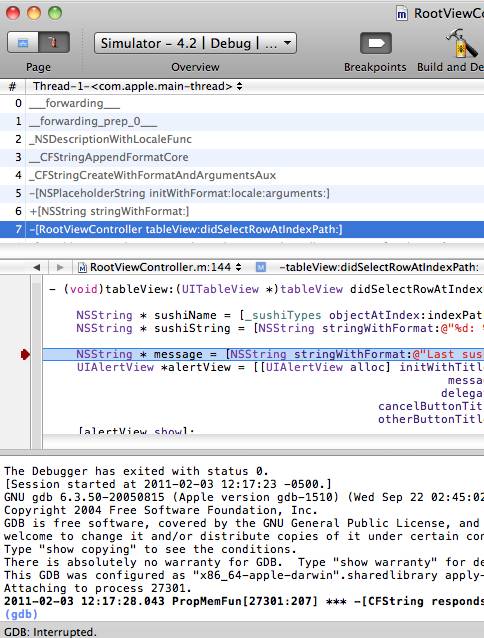Switch to the Project page button

click(23, 42)
